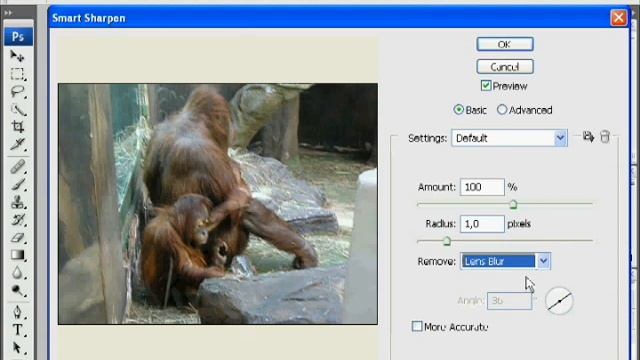Save current sharpen settings icon
The width and height of the screenshot is (640, 360).
(588, 137)
